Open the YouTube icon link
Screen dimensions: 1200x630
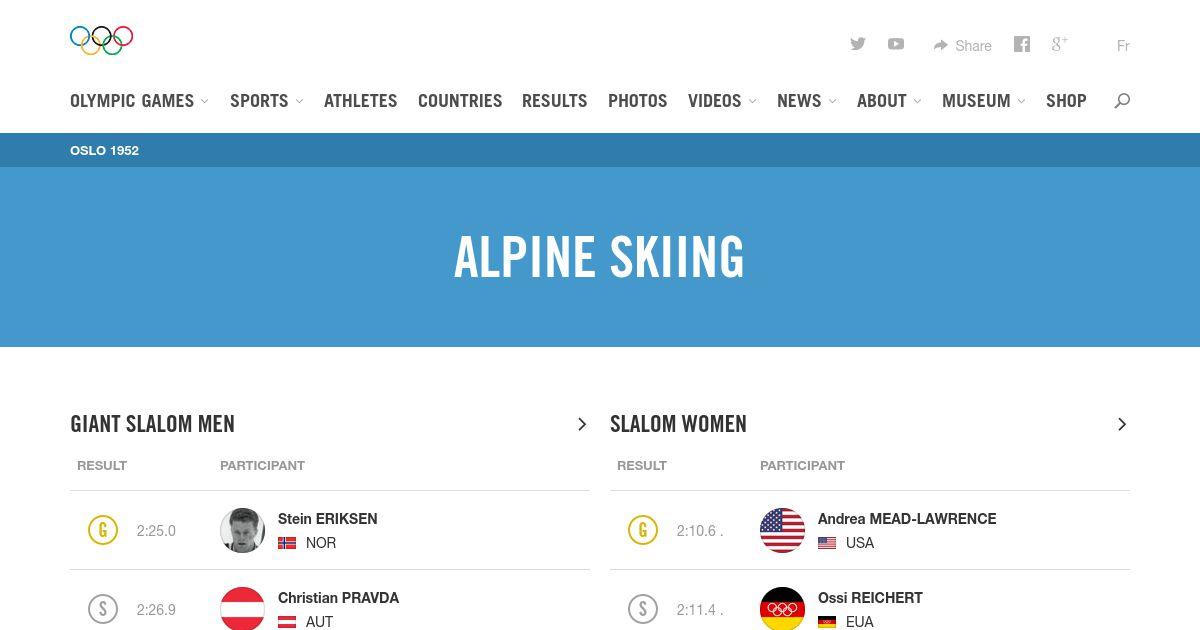[896, 44]
